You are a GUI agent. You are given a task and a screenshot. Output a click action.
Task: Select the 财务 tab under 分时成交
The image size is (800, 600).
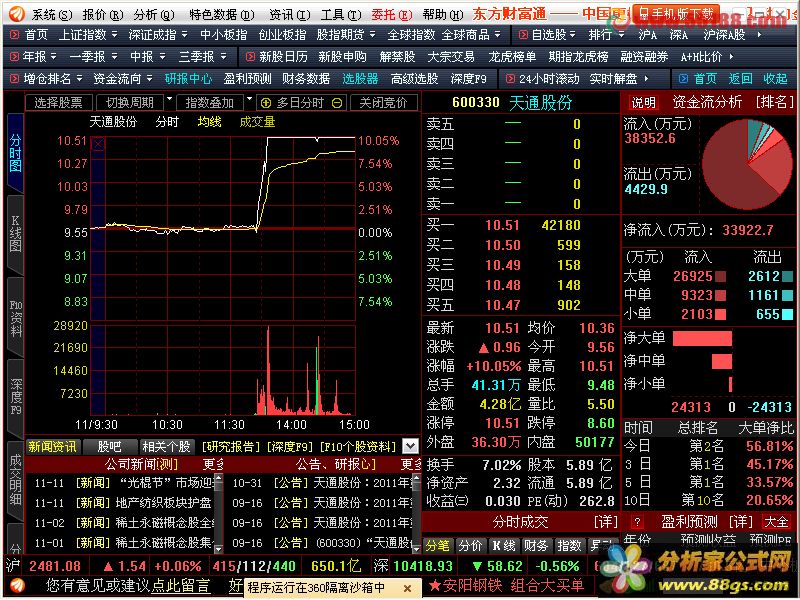click(x=536, y=545)
